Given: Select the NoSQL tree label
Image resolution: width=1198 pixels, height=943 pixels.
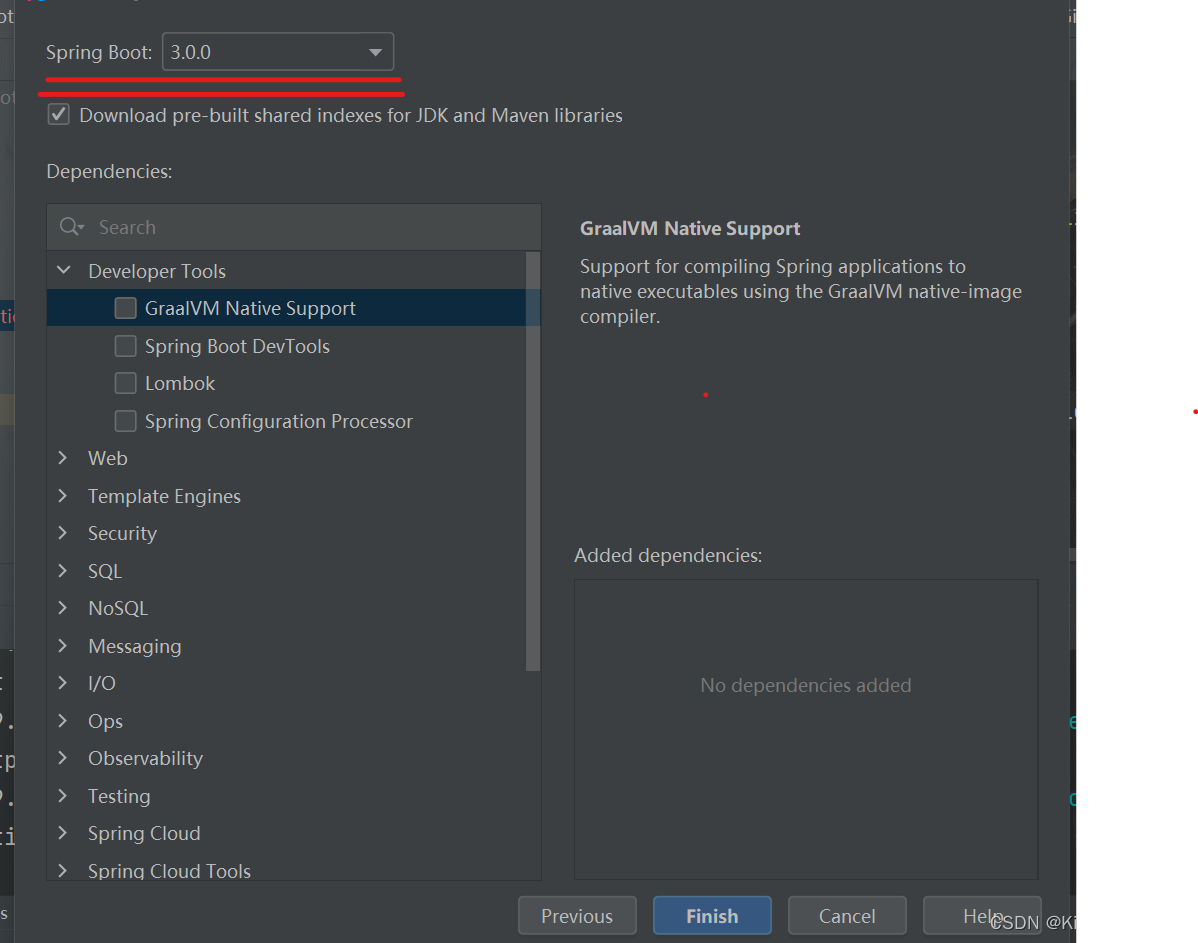Looking at the screenshot, I should click(x=118, y=608).
